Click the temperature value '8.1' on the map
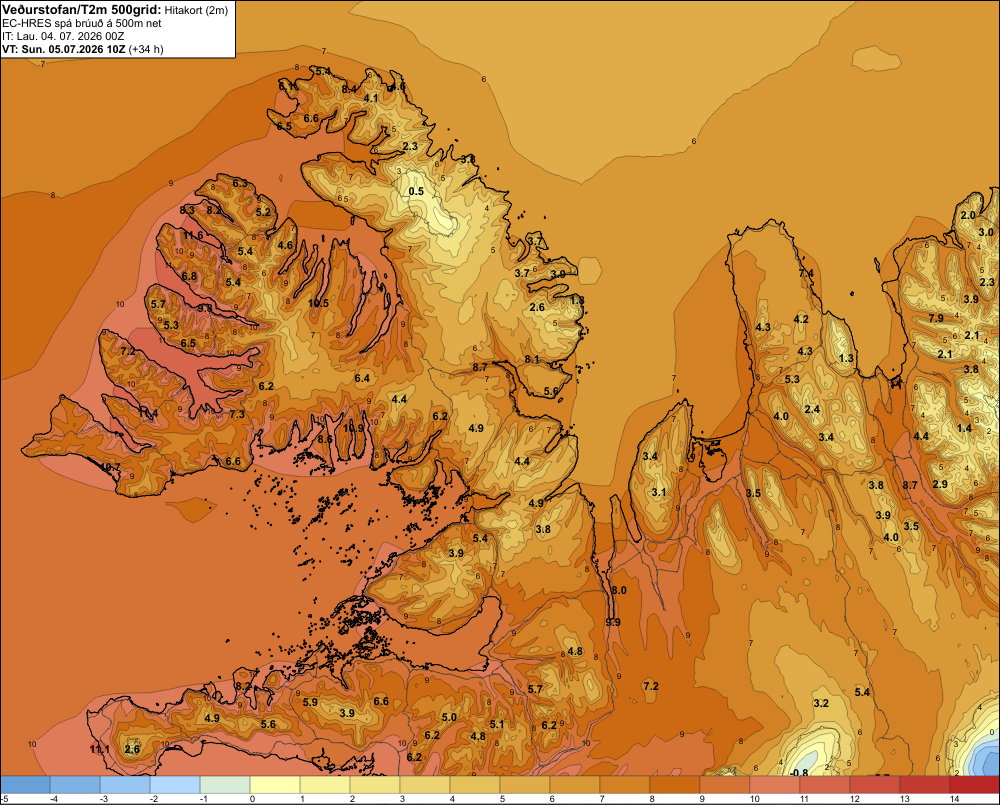1000x805 pixels. 532,359
